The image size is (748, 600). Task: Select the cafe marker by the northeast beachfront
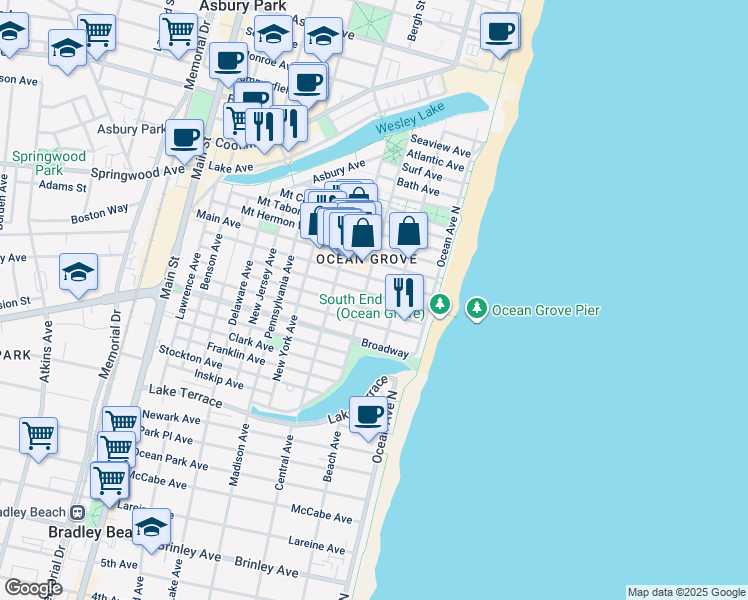click(x=499, y=32)
